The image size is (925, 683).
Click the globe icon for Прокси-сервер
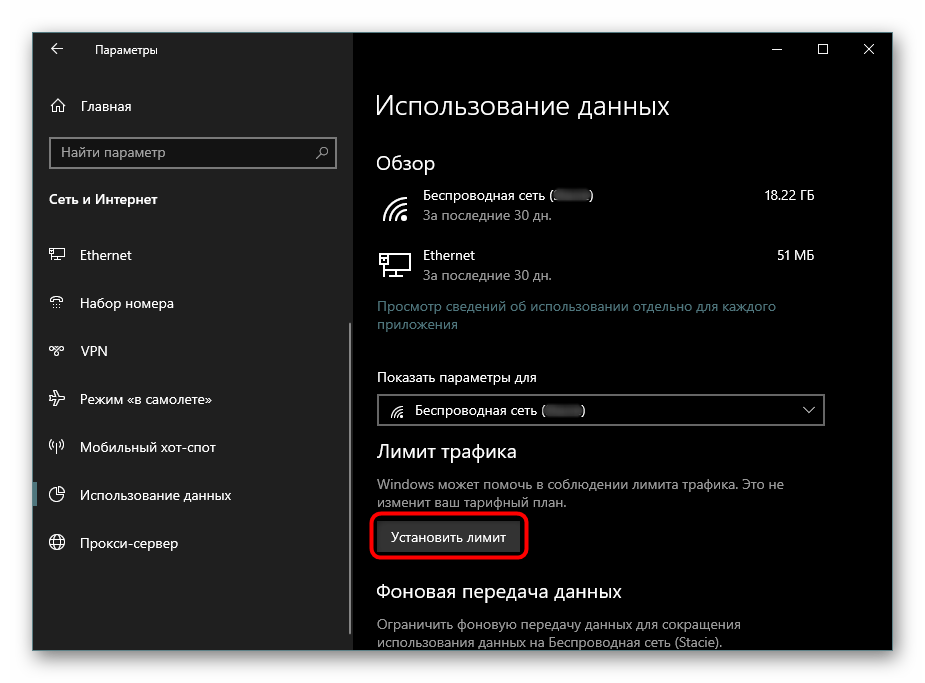pos(58,543)
